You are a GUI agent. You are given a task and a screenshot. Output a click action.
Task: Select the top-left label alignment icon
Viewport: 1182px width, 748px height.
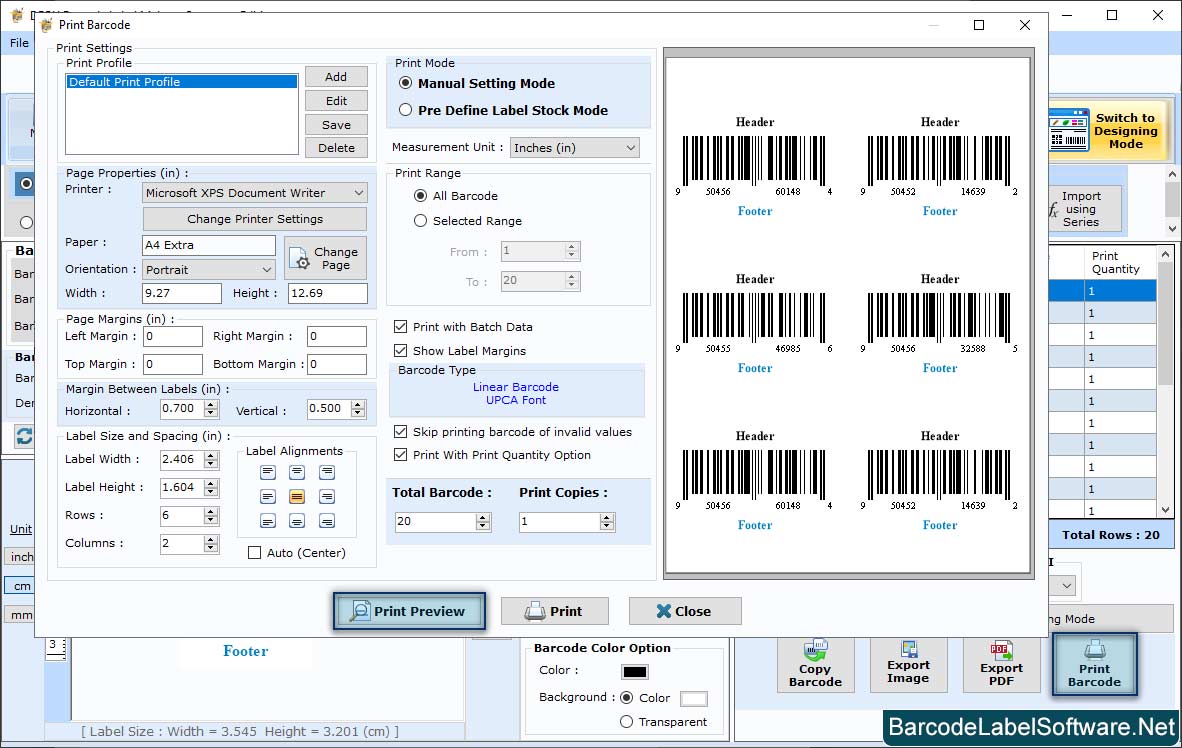pos(267,473)
